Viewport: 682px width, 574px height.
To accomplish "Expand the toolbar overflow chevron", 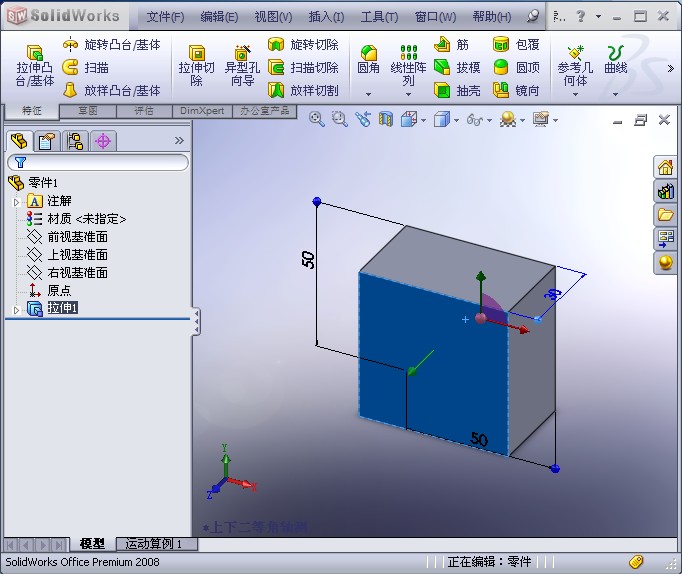I will click(670, 68).
